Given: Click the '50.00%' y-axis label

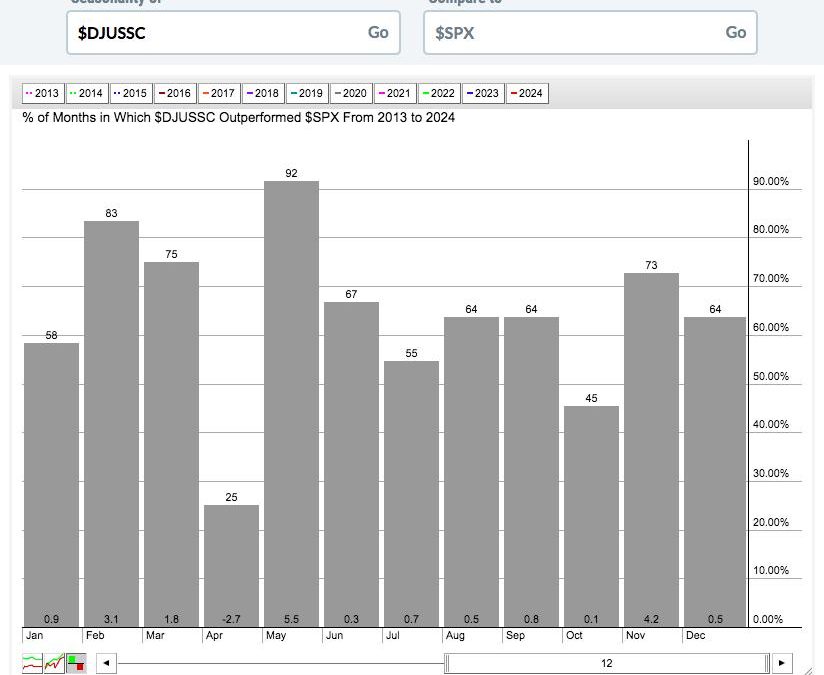Looking at the screenshot, I should (771, 376).
